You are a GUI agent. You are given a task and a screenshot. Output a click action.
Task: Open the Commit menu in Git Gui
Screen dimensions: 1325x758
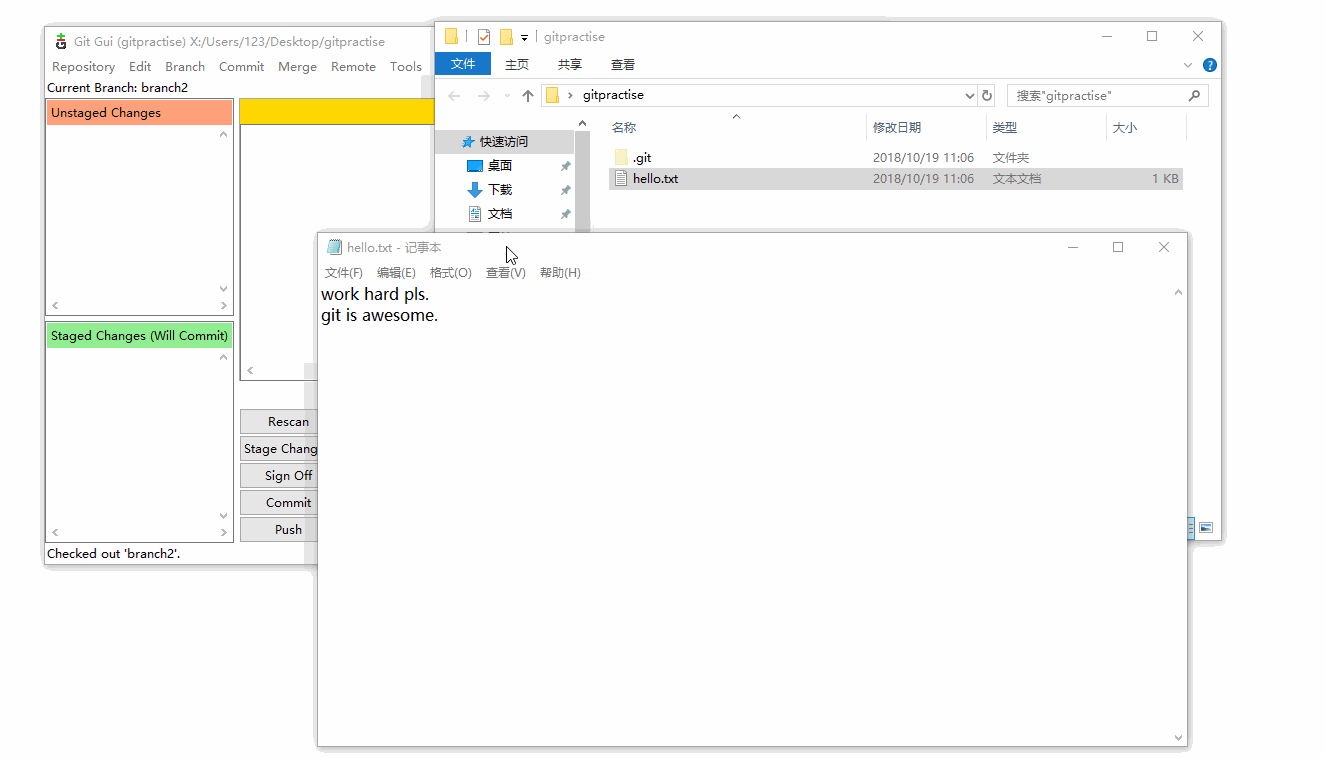point(241,67)
